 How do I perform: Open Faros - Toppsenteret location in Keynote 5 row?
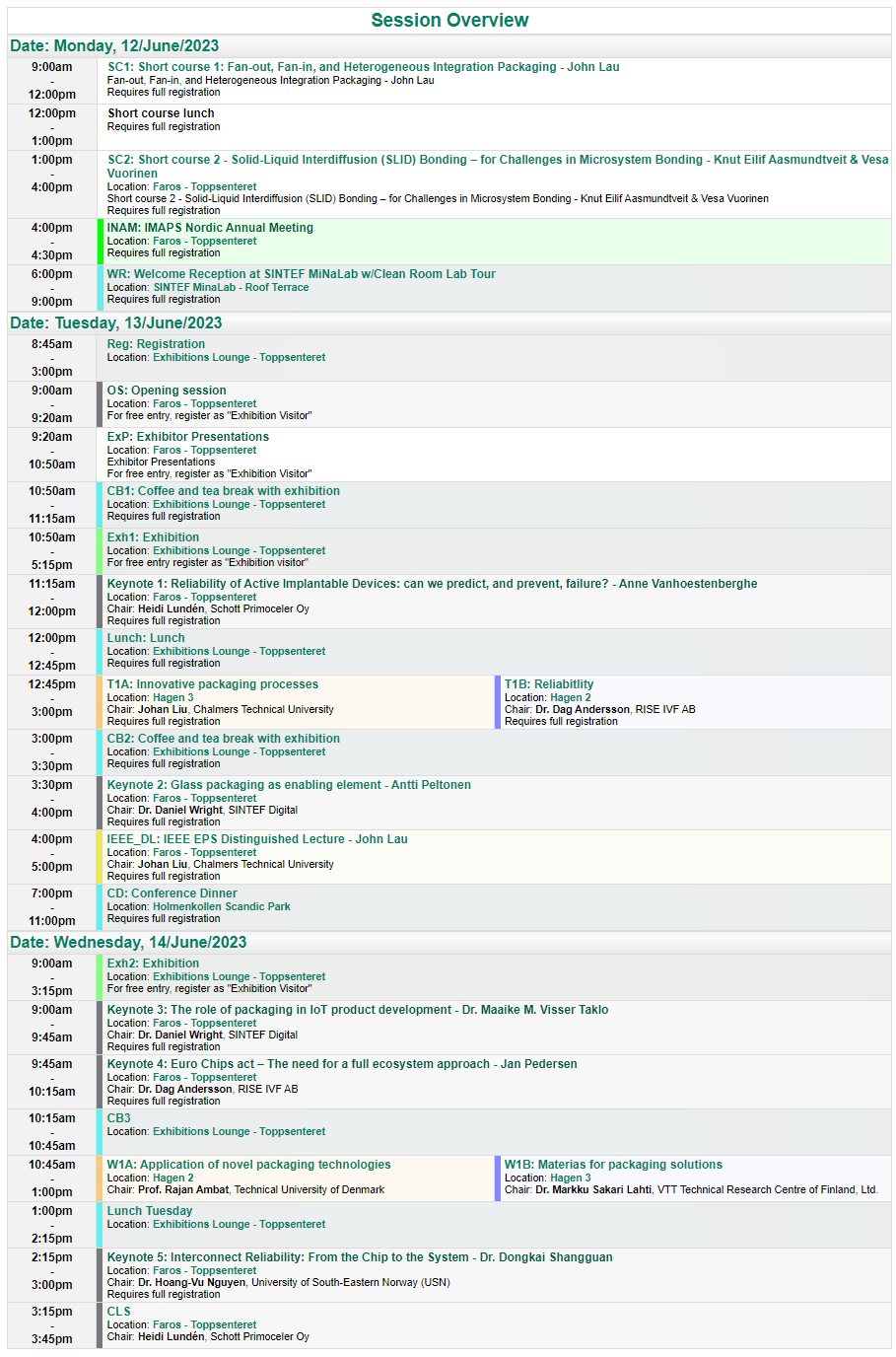pos(204,1270)
